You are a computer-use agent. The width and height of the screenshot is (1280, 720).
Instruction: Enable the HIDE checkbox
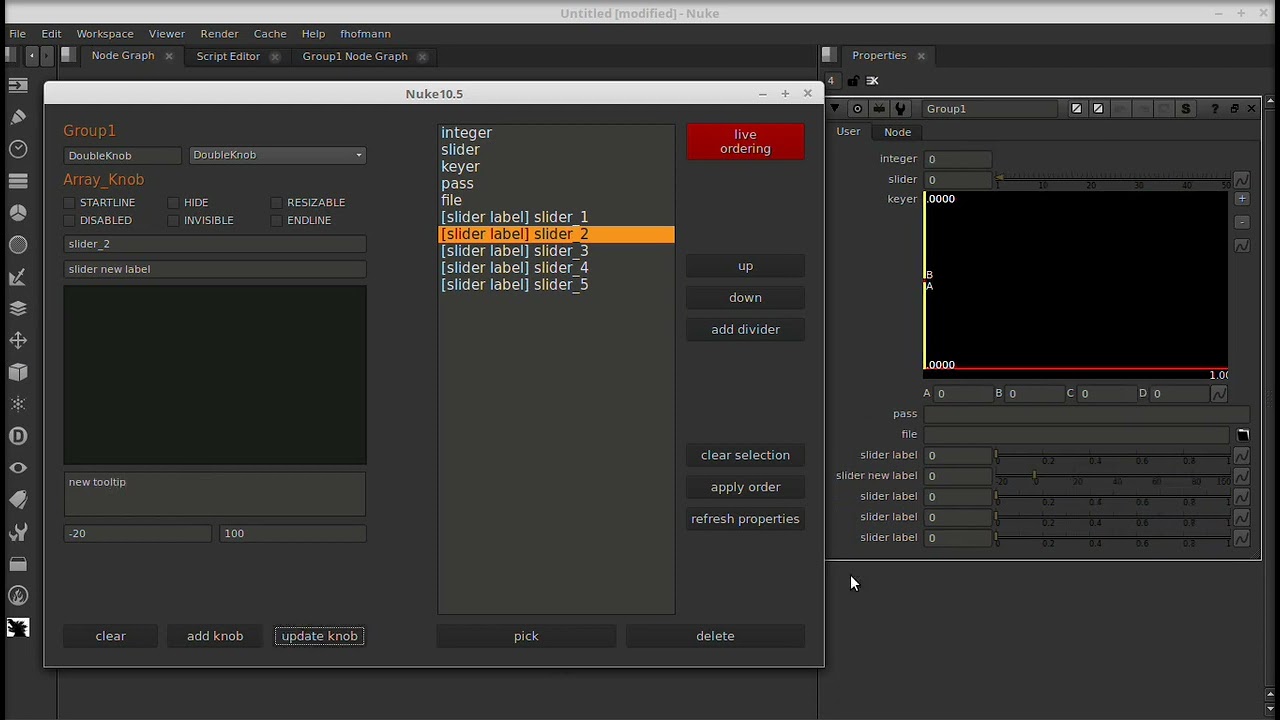pyautogui.click(x=173, y=203)
